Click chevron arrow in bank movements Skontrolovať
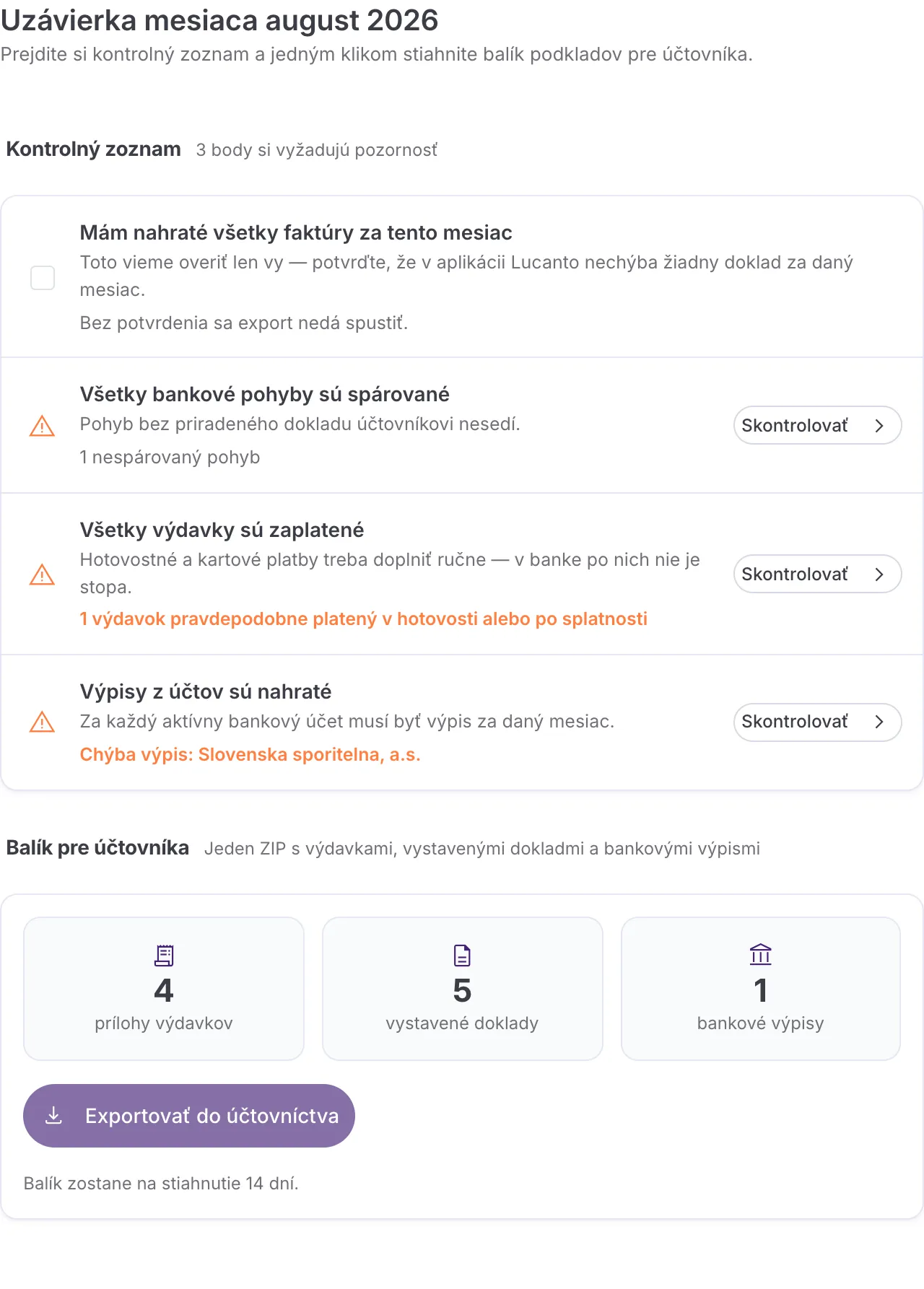 879,426
